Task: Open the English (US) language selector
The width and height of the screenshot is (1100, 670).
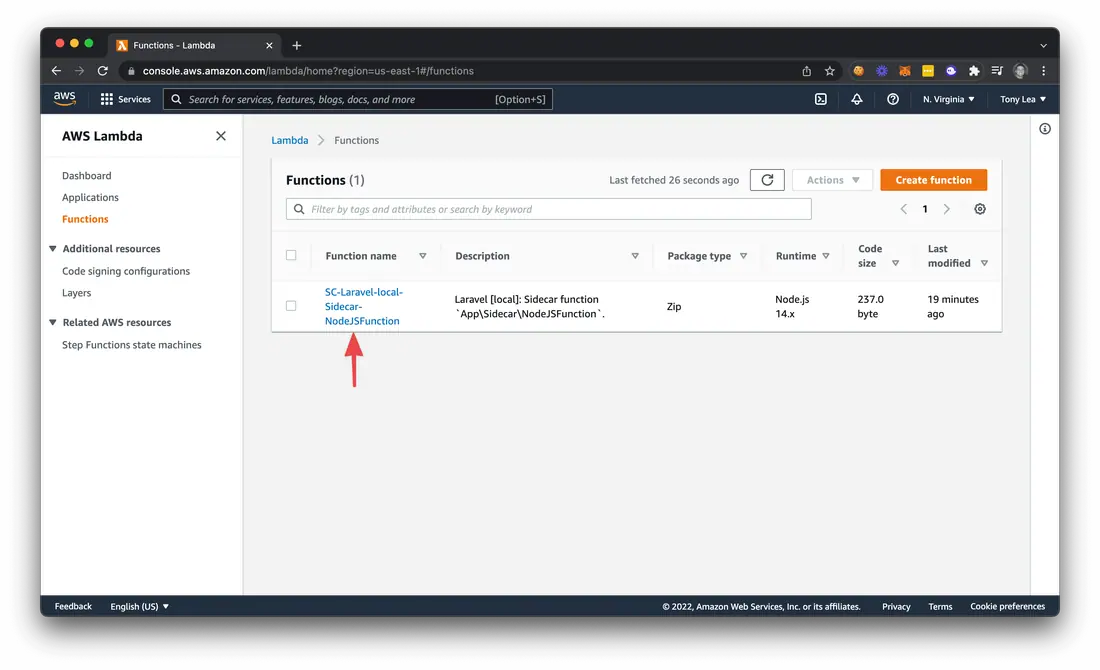Action: coord(140,606)
